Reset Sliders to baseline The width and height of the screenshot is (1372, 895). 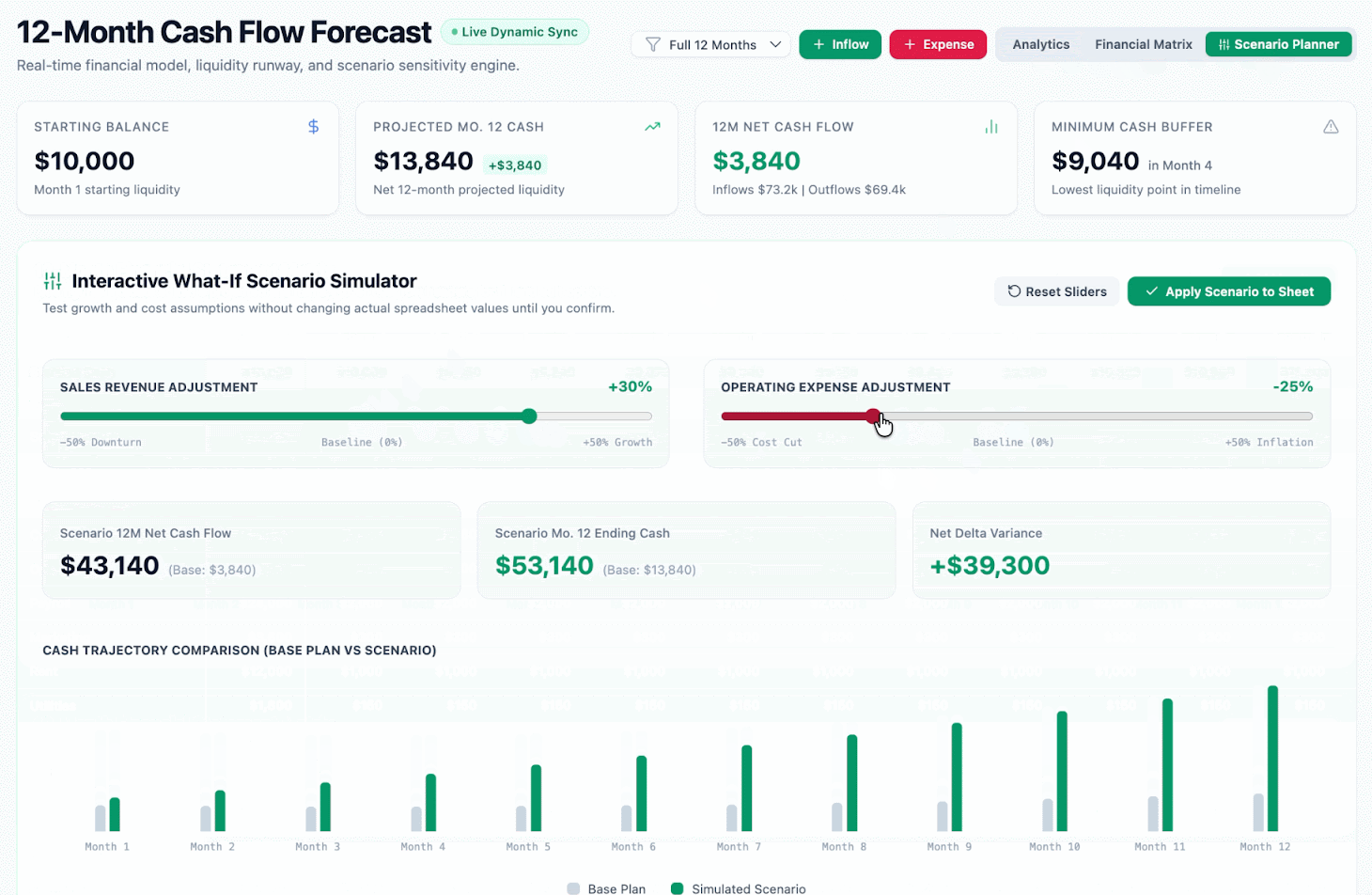coord(1056,291)
